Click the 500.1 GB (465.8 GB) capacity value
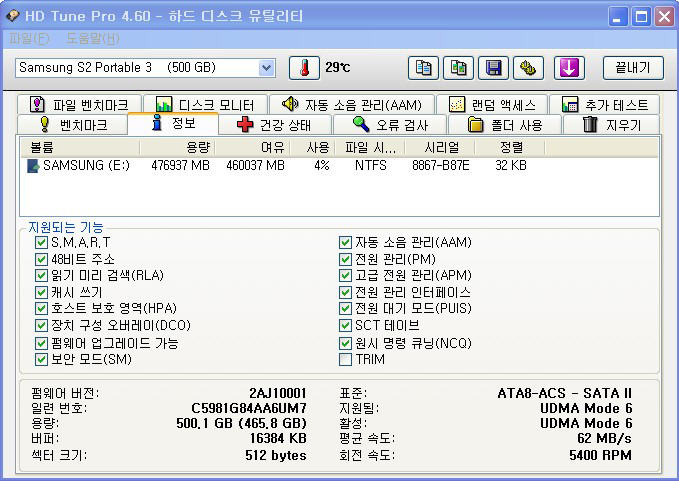Screen dimensions: 679x481 pyautogui.click(x=242, y=423)
